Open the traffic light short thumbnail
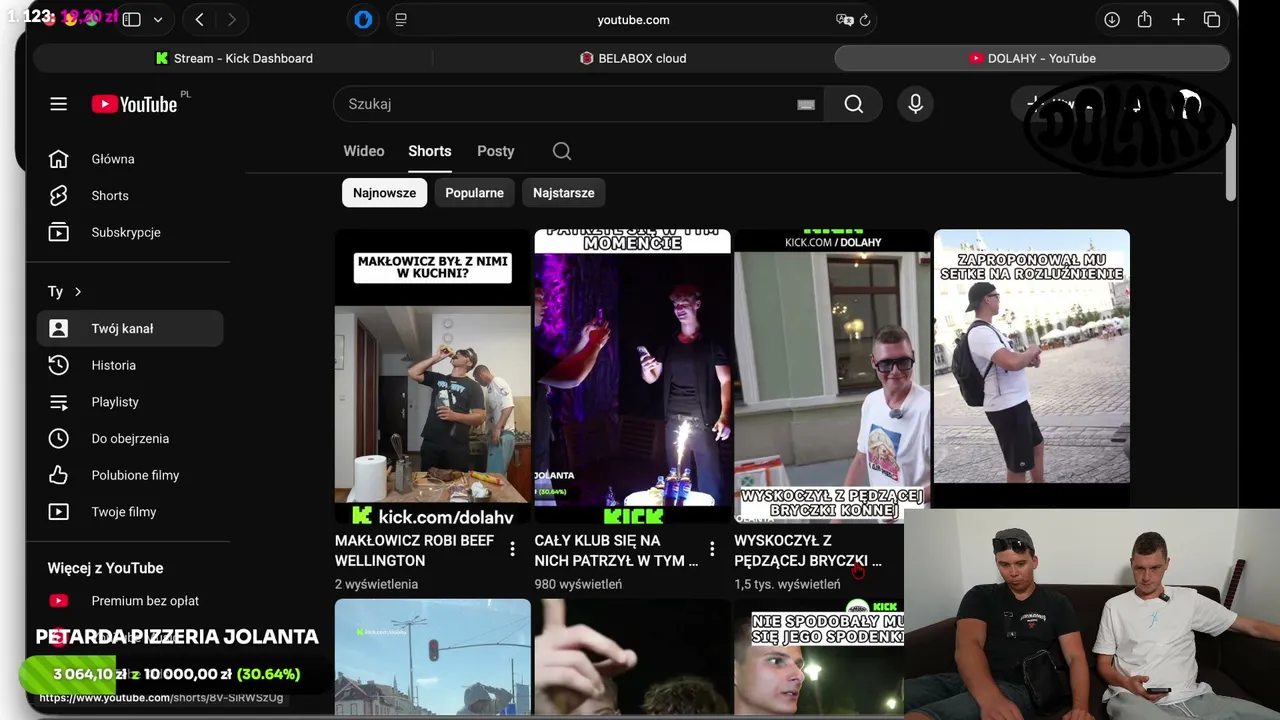 [433, 657]
